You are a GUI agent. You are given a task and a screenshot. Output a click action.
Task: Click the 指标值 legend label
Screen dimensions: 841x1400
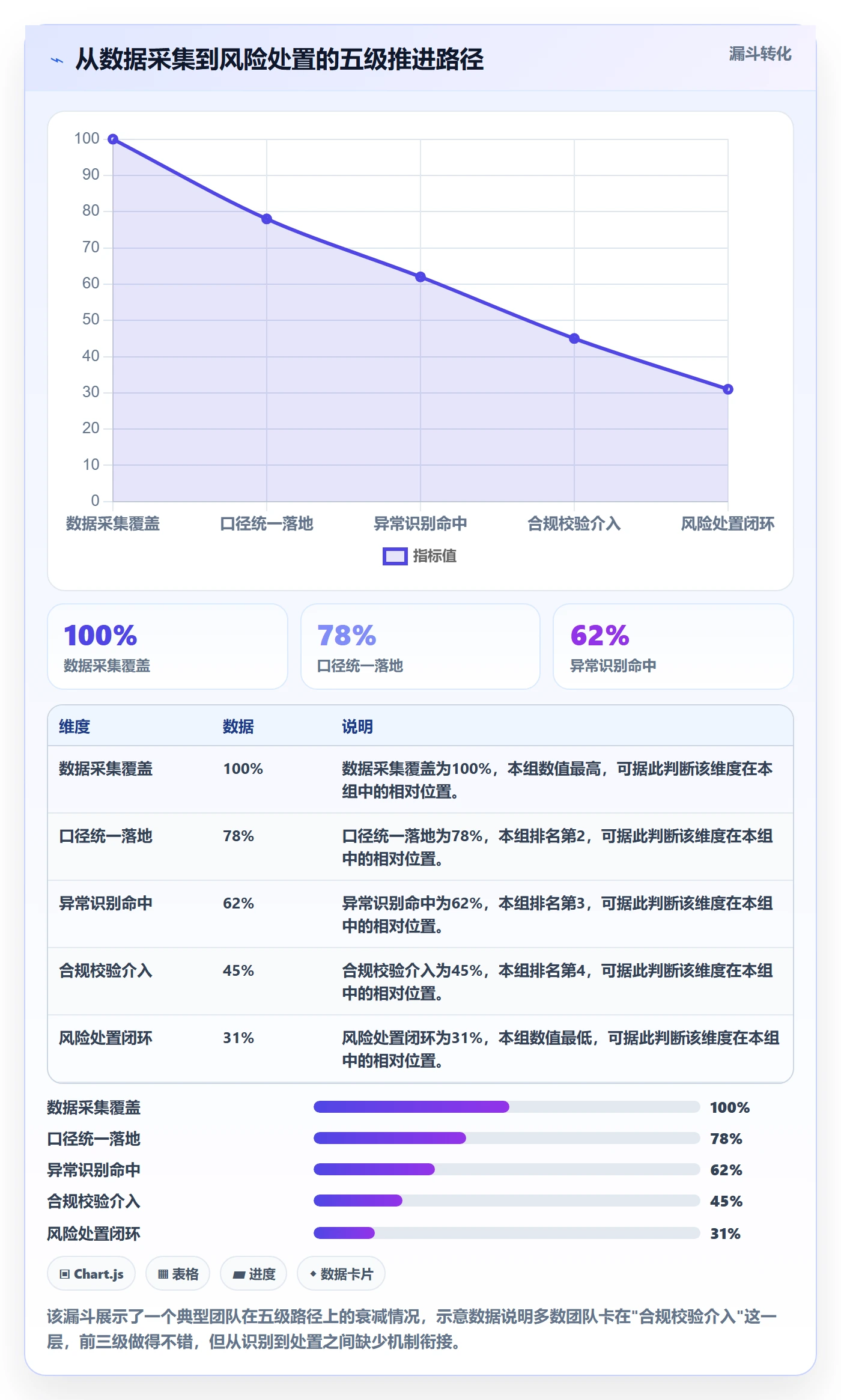point(434,556)
